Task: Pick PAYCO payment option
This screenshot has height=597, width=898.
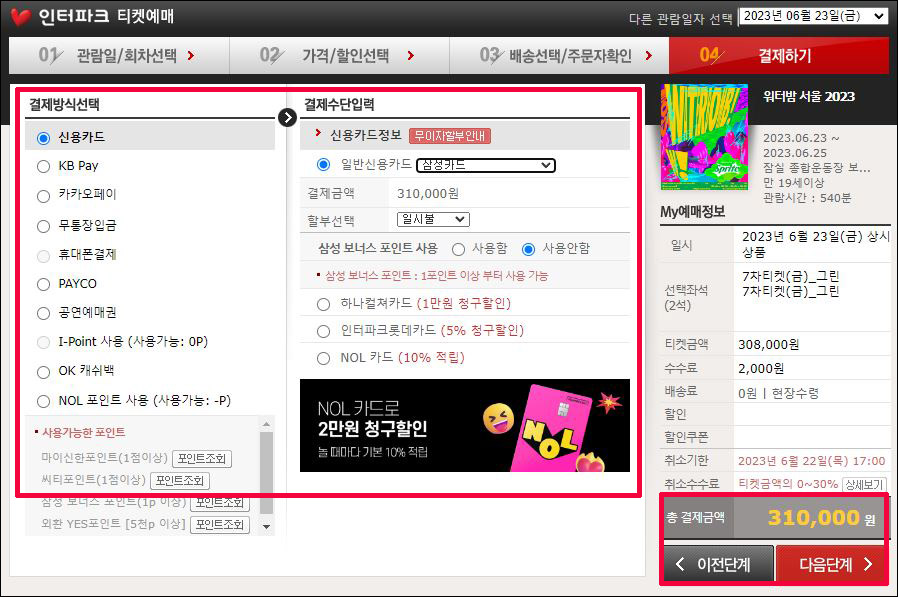Action: click(x=44, y=284)
